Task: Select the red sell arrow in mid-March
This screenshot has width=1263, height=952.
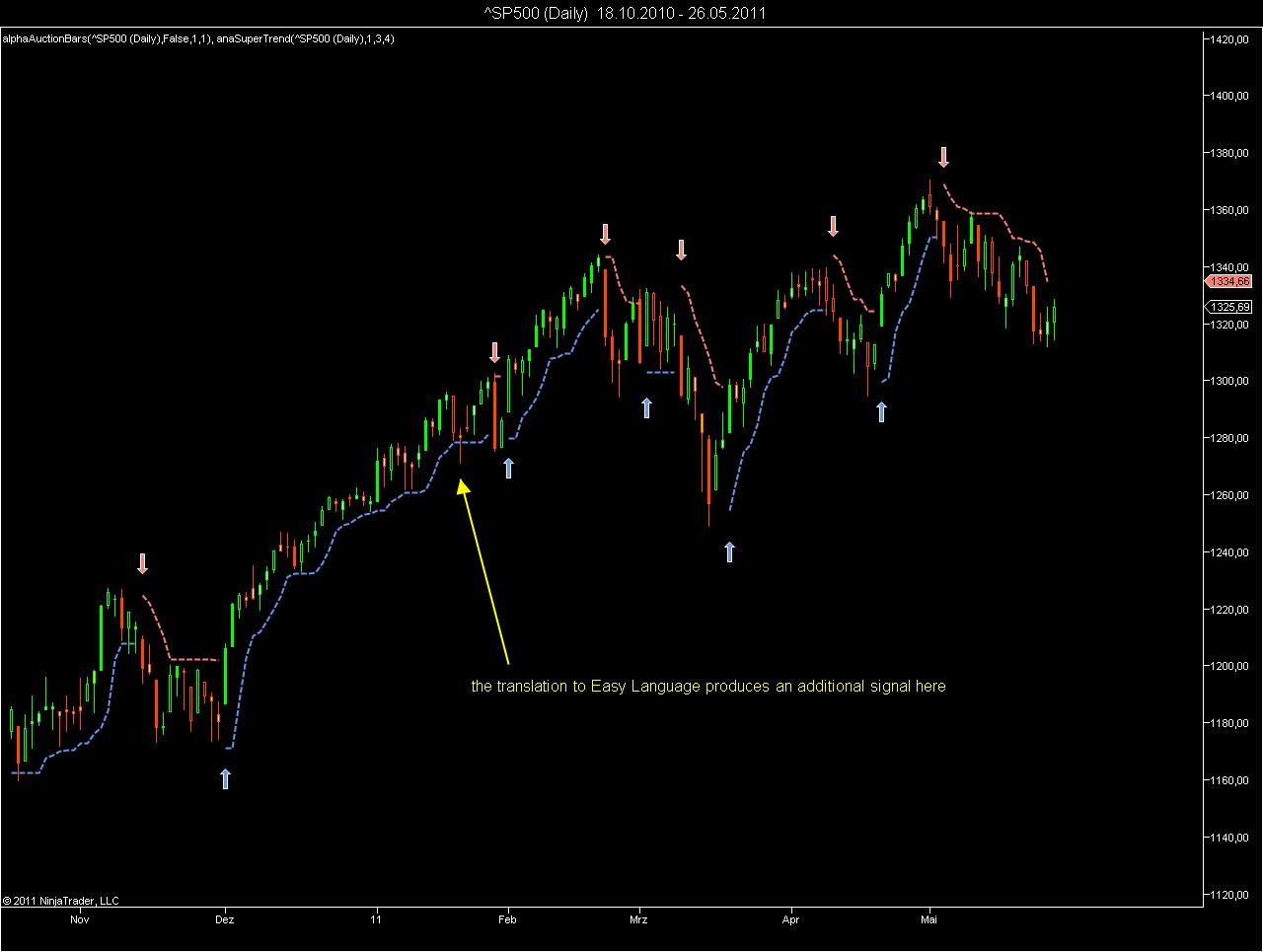Action: (x=681, y=250)
